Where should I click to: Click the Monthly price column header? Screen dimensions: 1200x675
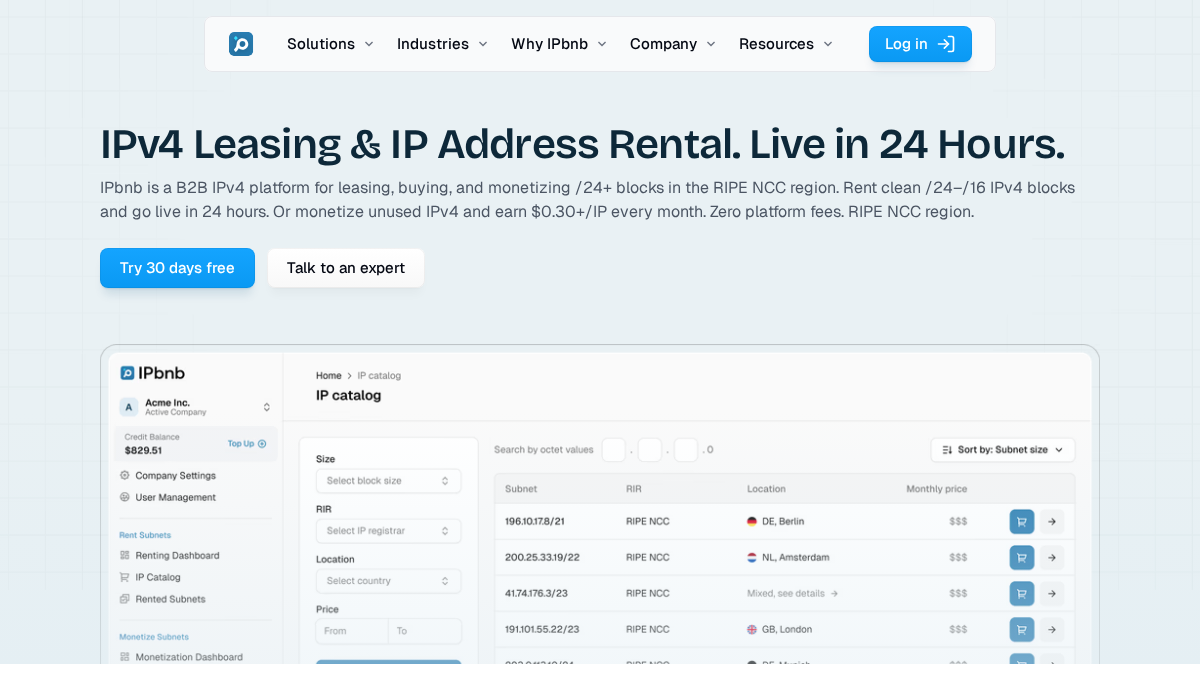tap(937, 489)
